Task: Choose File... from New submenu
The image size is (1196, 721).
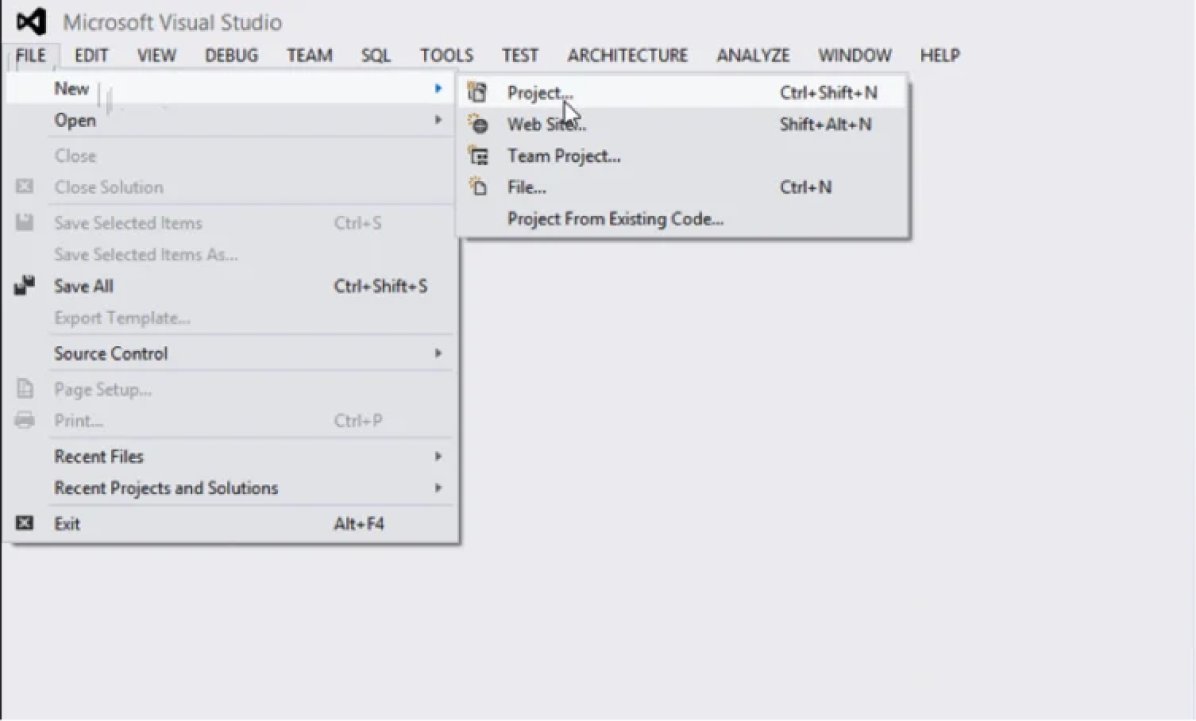Action: point(683,187)
